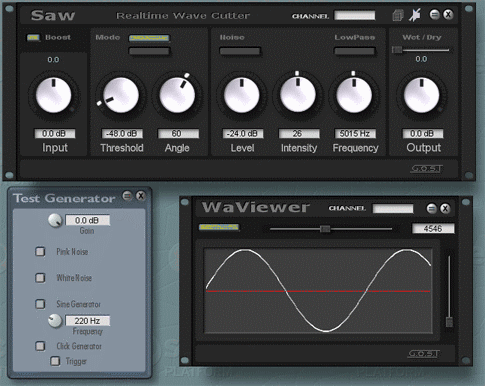Click the Angle knob
The width and height of the screenshot is (485, 386).
(x=177, y=95)
